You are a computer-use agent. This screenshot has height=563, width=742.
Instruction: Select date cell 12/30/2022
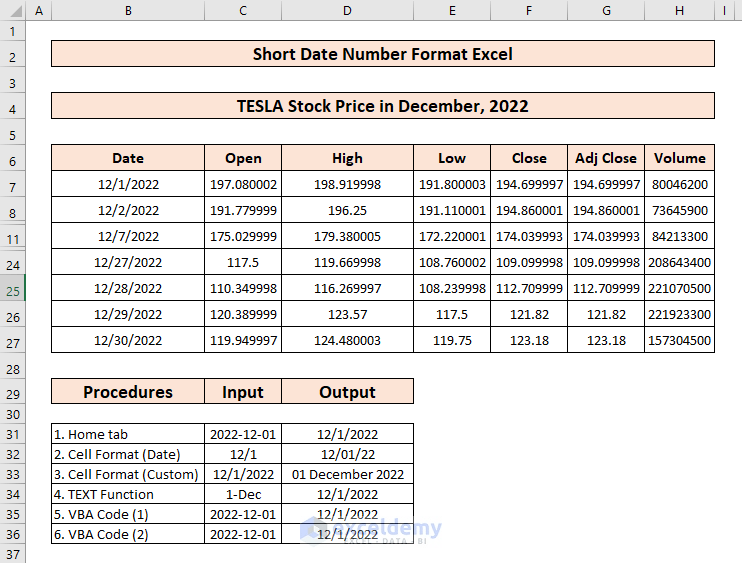point(128,340)
